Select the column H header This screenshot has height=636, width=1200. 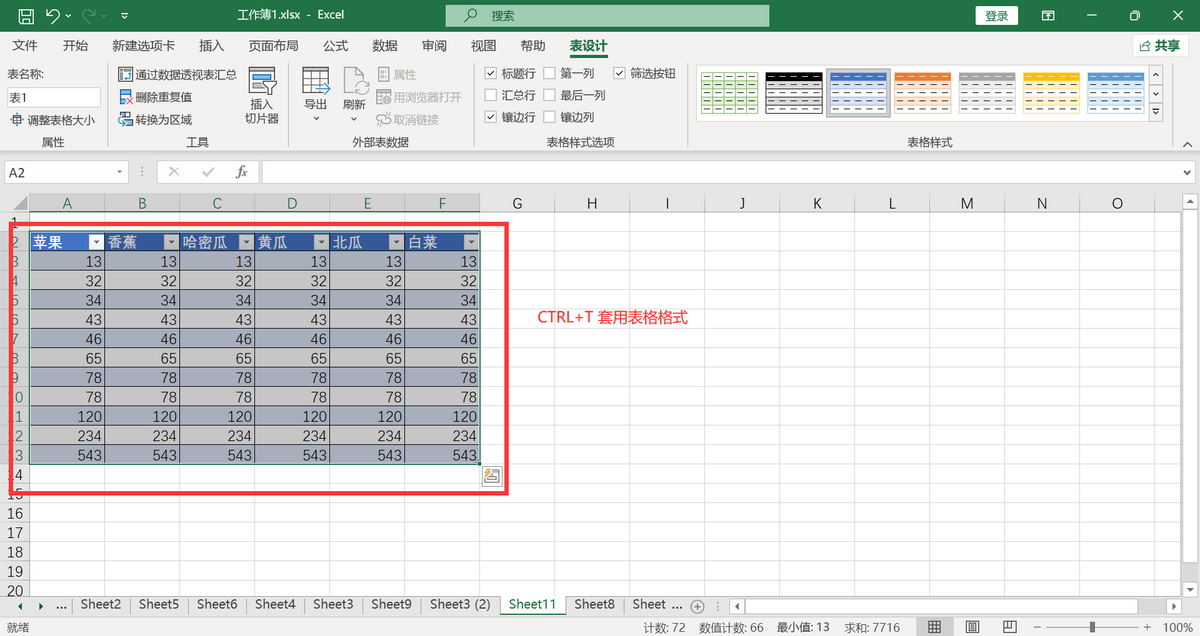click(x=592, y=203)
